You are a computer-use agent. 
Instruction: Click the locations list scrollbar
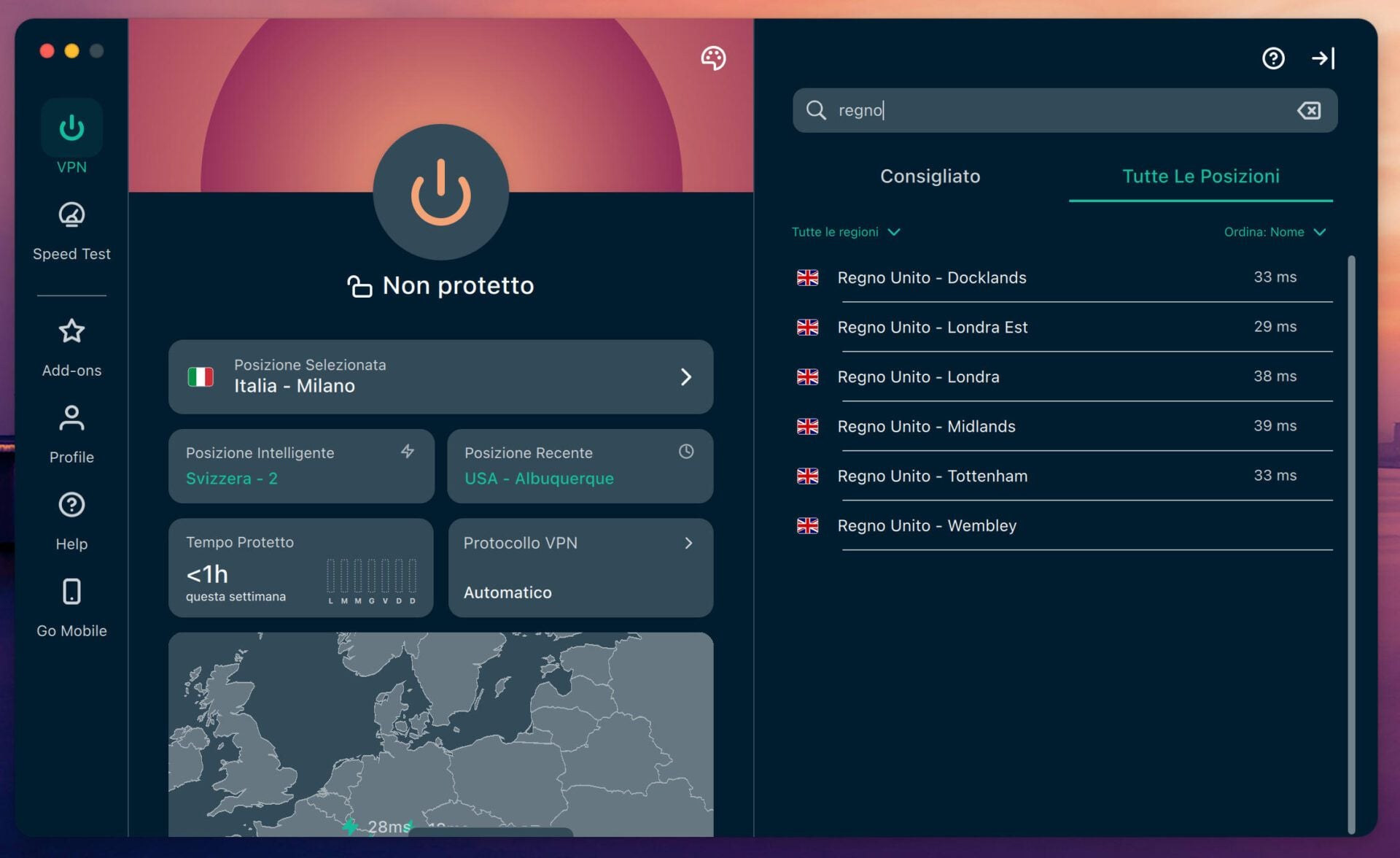point(1351,544)
